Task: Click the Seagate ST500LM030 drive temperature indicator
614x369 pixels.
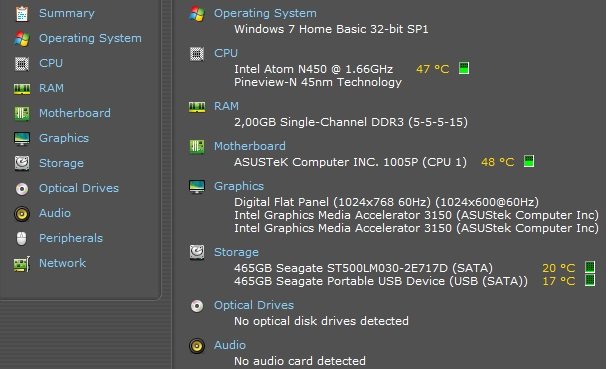Action: click(590, 267)
